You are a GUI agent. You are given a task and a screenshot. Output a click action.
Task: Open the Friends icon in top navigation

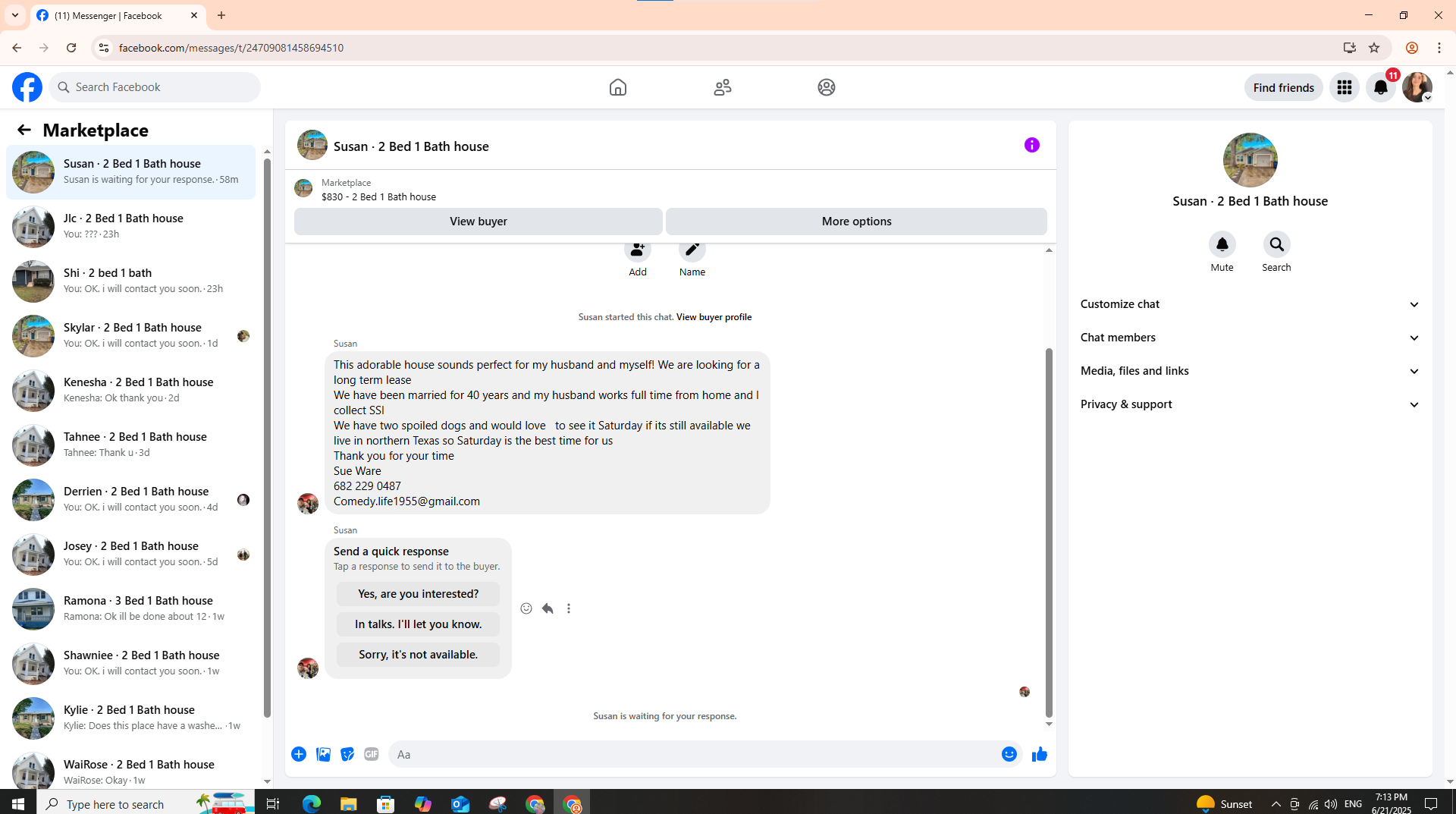(x=723, y=87)
